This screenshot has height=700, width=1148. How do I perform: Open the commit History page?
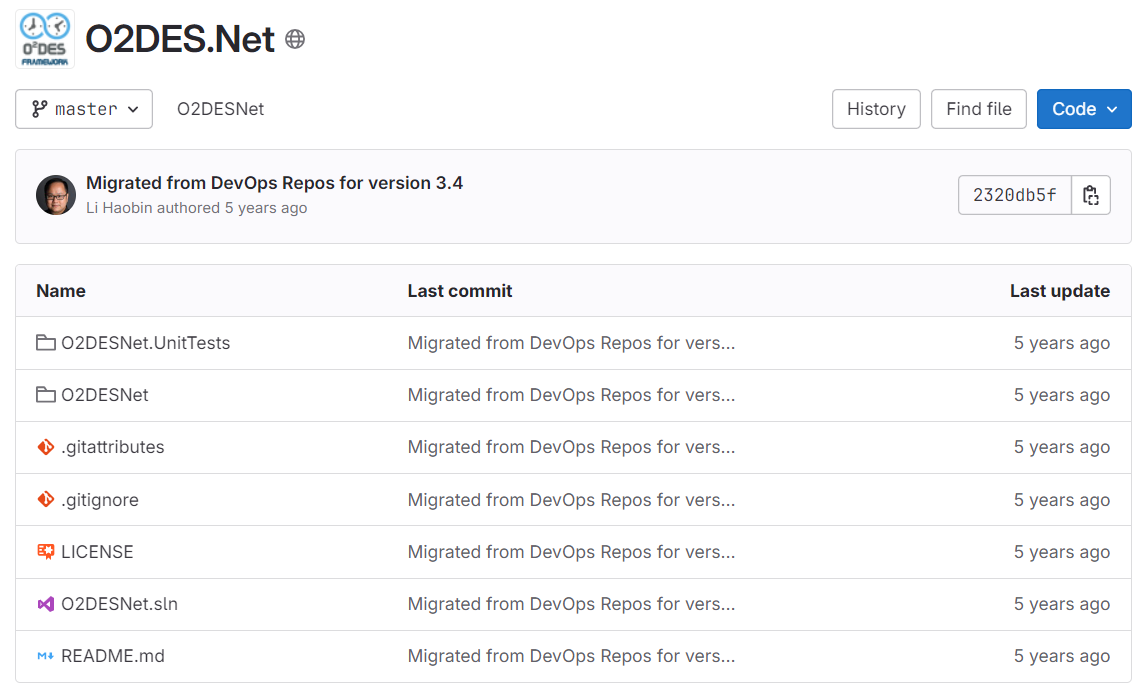(876, 109)
